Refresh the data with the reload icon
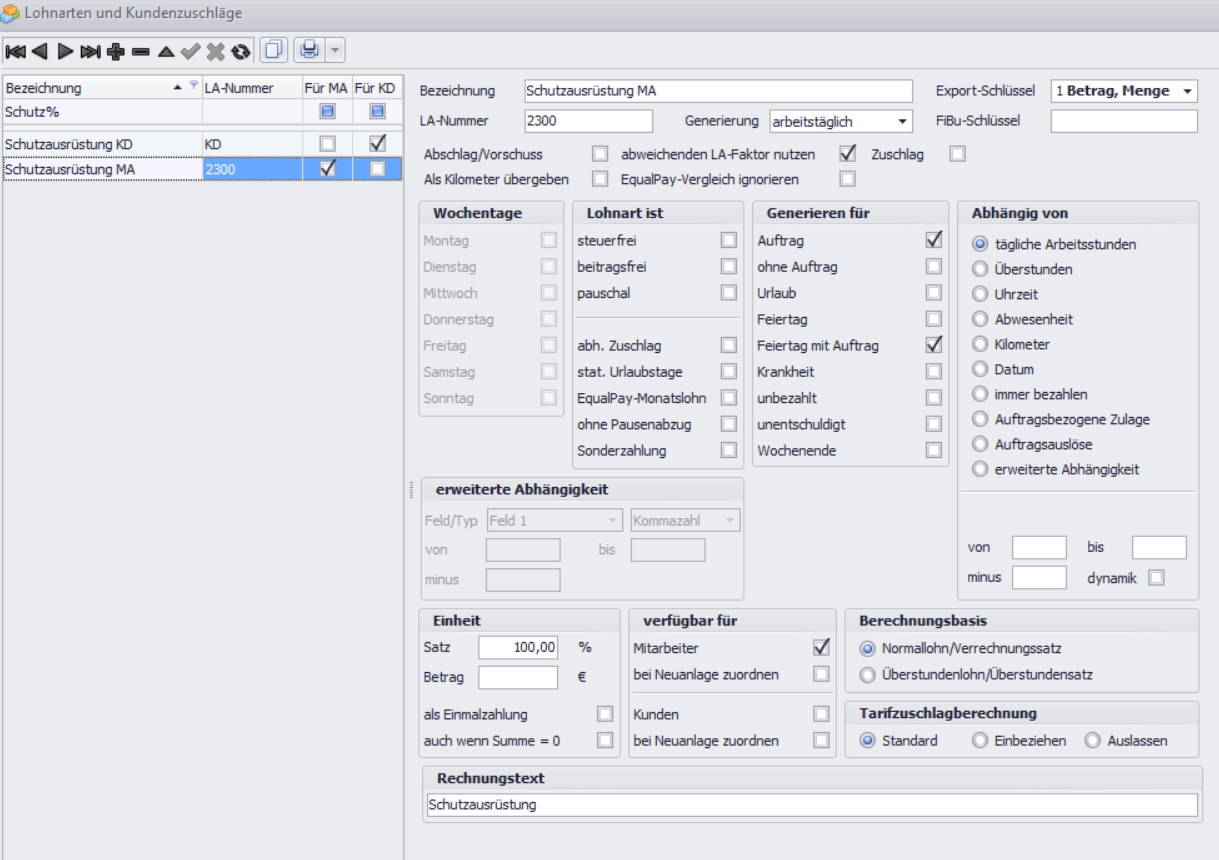Viewport: 1219px width, 860px height. (240, 50)
